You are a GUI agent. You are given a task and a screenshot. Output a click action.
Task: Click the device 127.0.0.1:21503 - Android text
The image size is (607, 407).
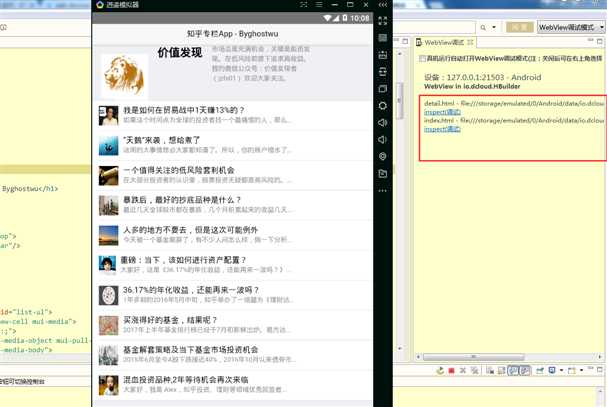tap(482, 77)
